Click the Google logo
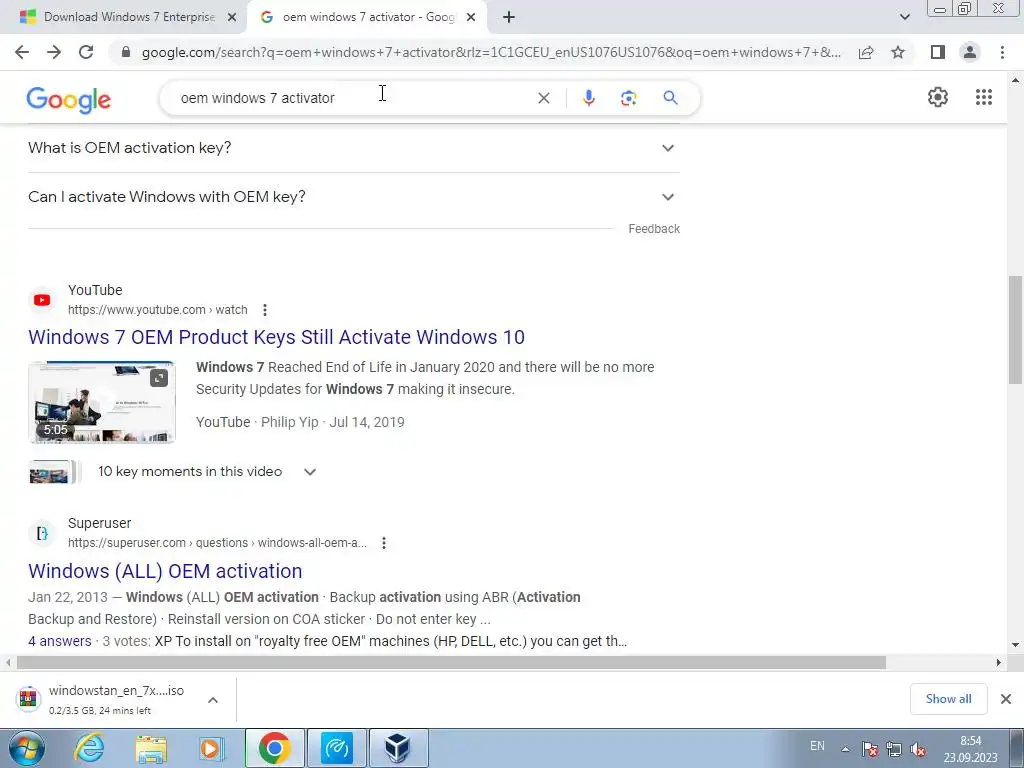 69,99
